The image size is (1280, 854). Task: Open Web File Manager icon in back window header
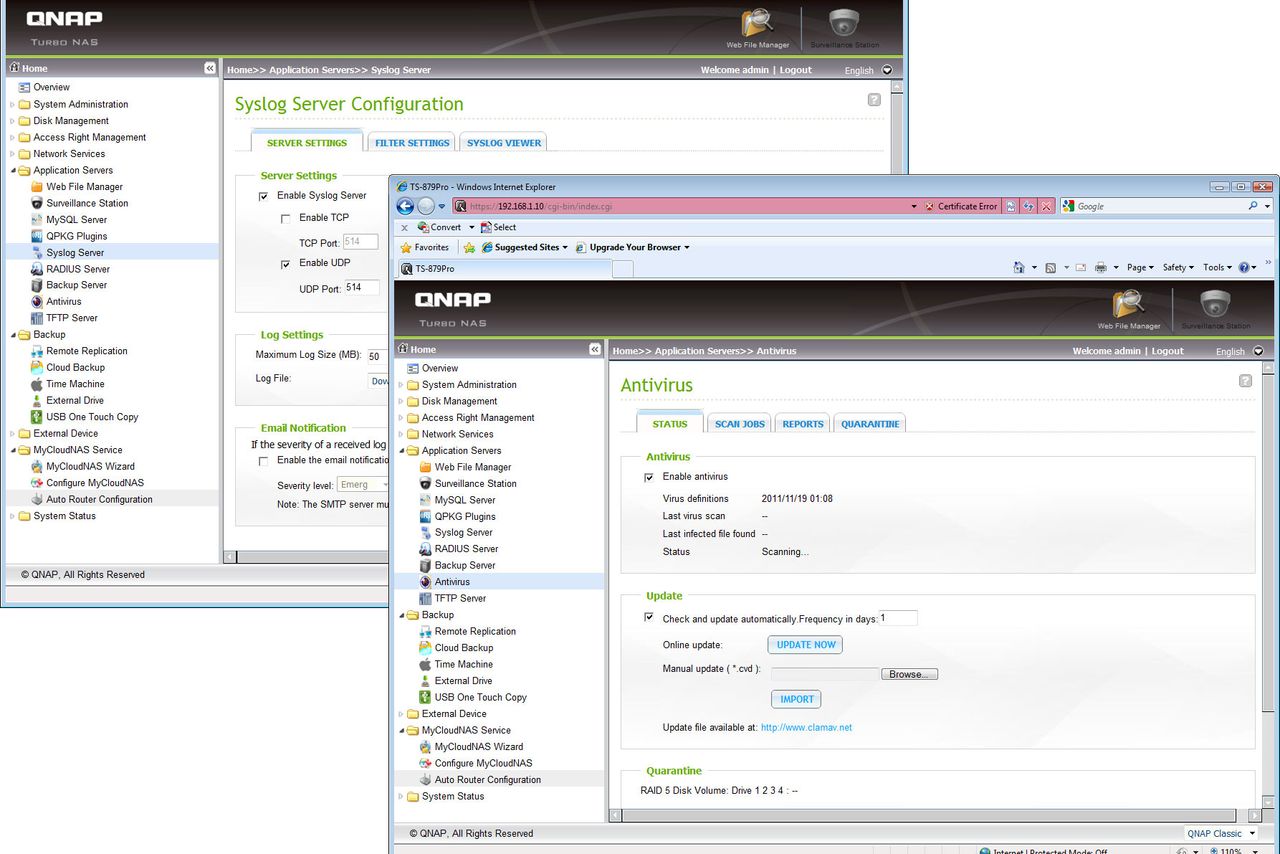coord(757,28)
